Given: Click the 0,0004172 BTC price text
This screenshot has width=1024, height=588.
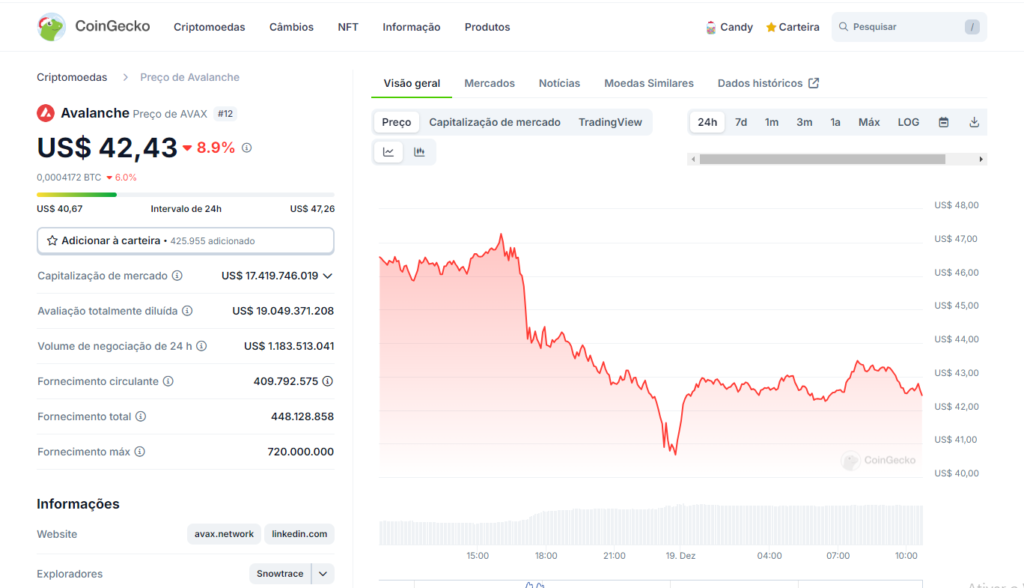Looking at the screenshot, I should point(69,177).
